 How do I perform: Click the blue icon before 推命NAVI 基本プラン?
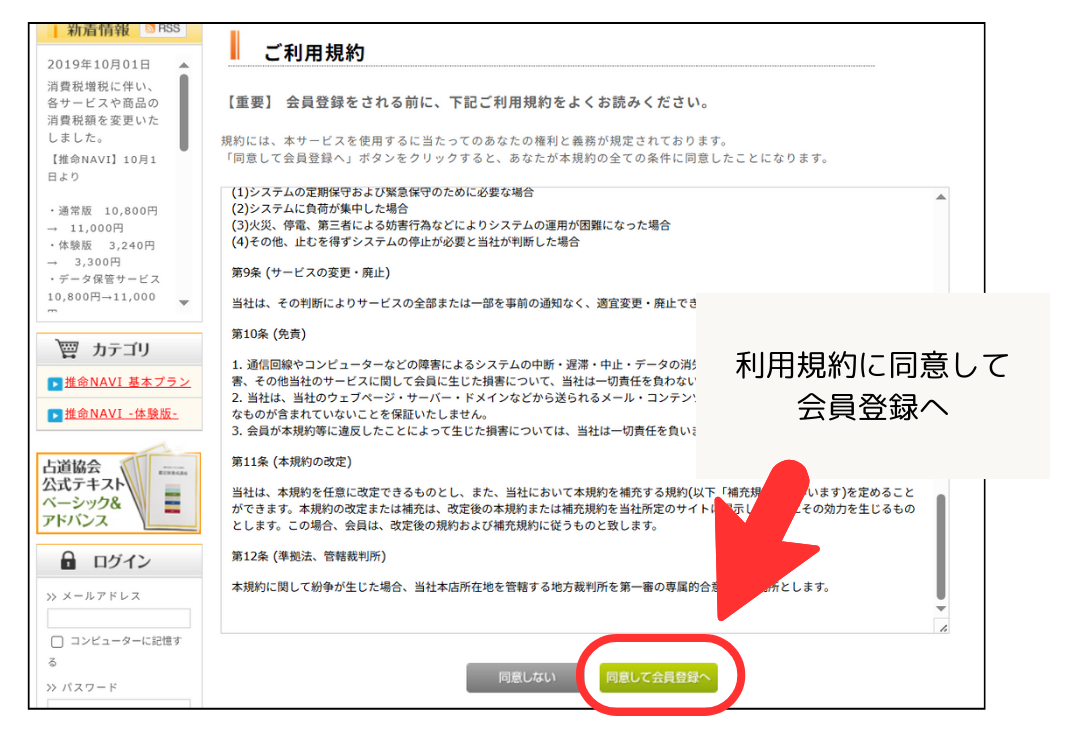click(55, 384)
